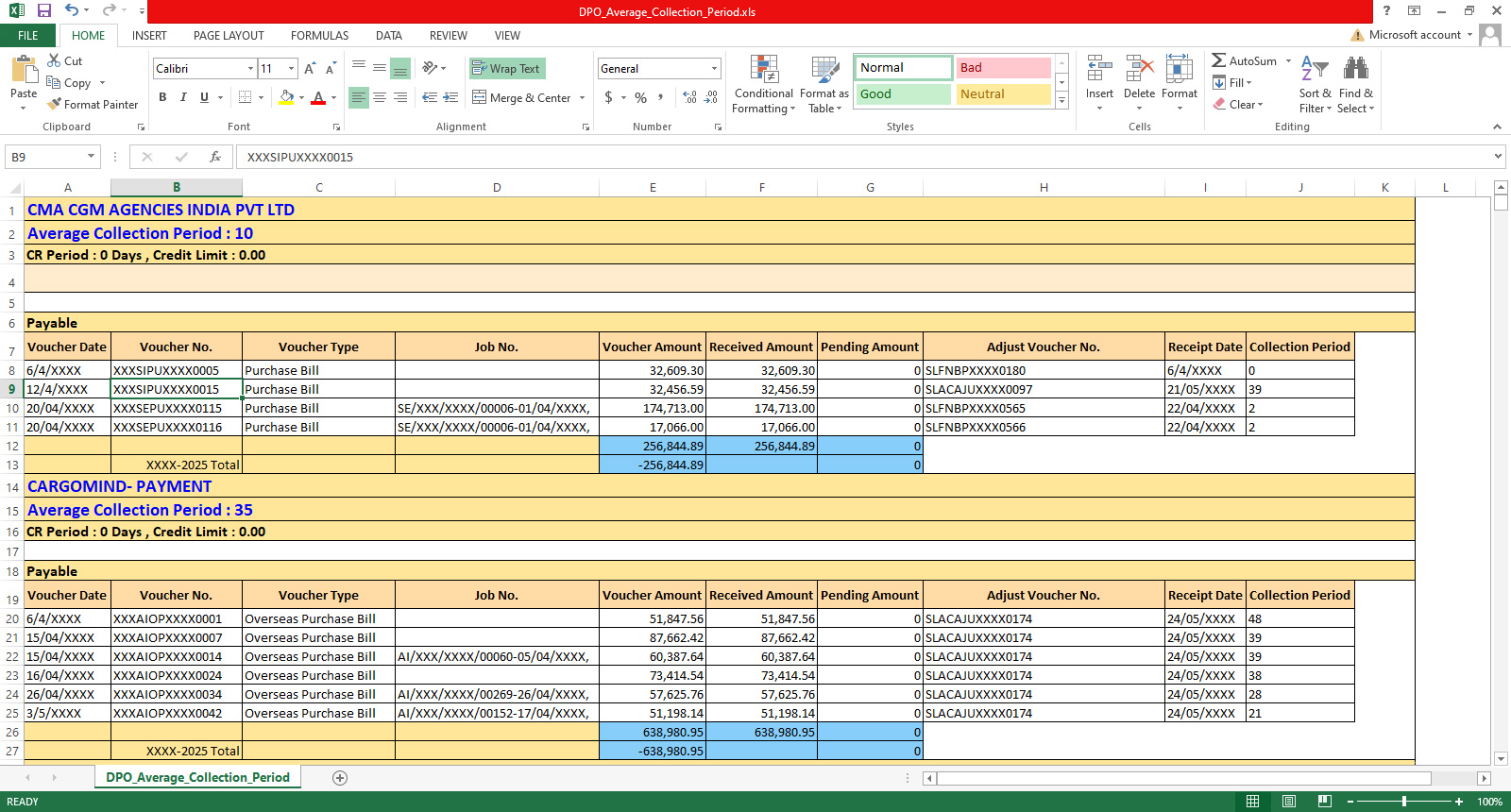Toggle Italic formatting
Viewport: 1511px width, 812px height.
[x=183, y=97]
